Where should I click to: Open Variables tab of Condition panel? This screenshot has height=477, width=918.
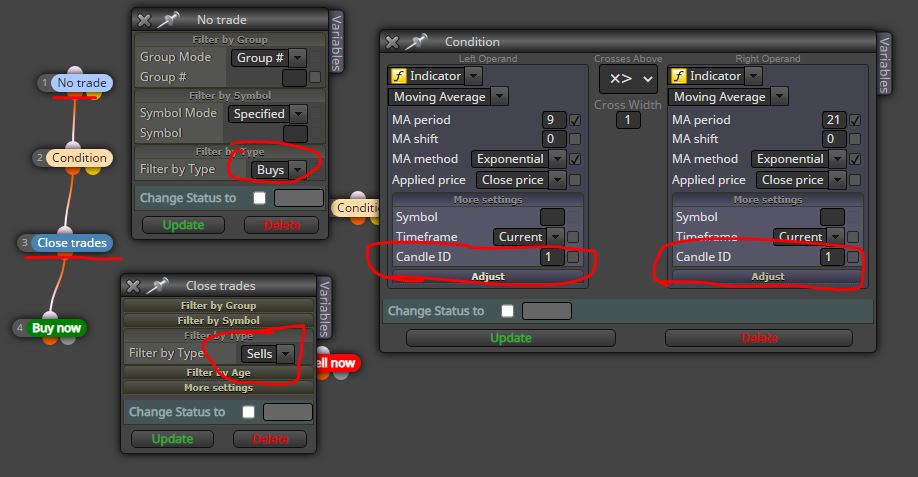click(x=884, y=64)
